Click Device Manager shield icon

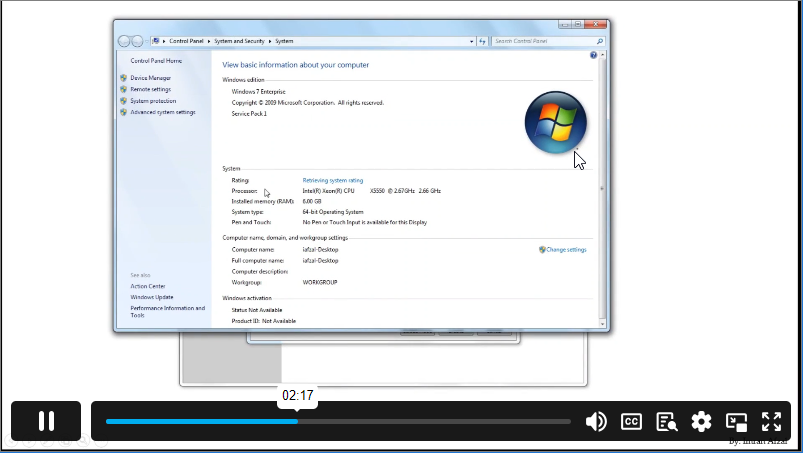coord(123,78)
